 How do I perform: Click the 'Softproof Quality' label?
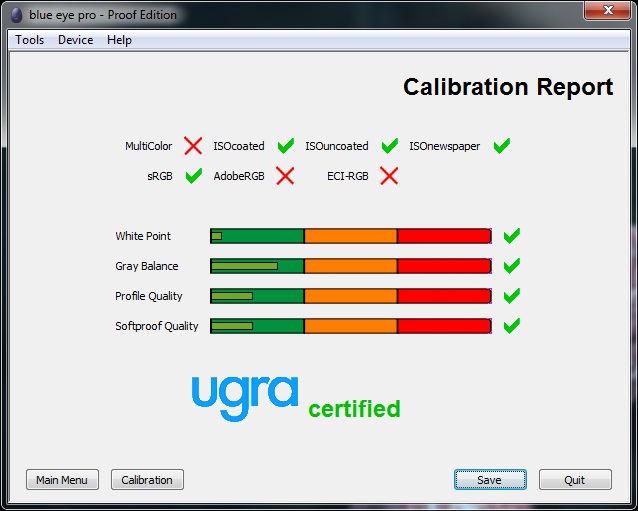coord(157,326)
